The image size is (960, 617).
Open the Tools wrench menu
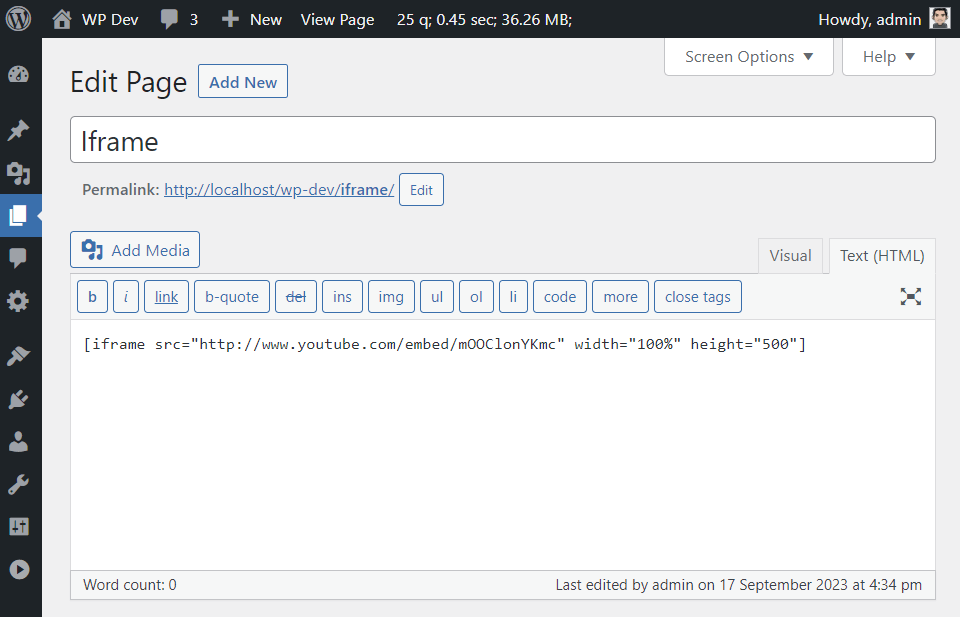[x=18, y=485]
